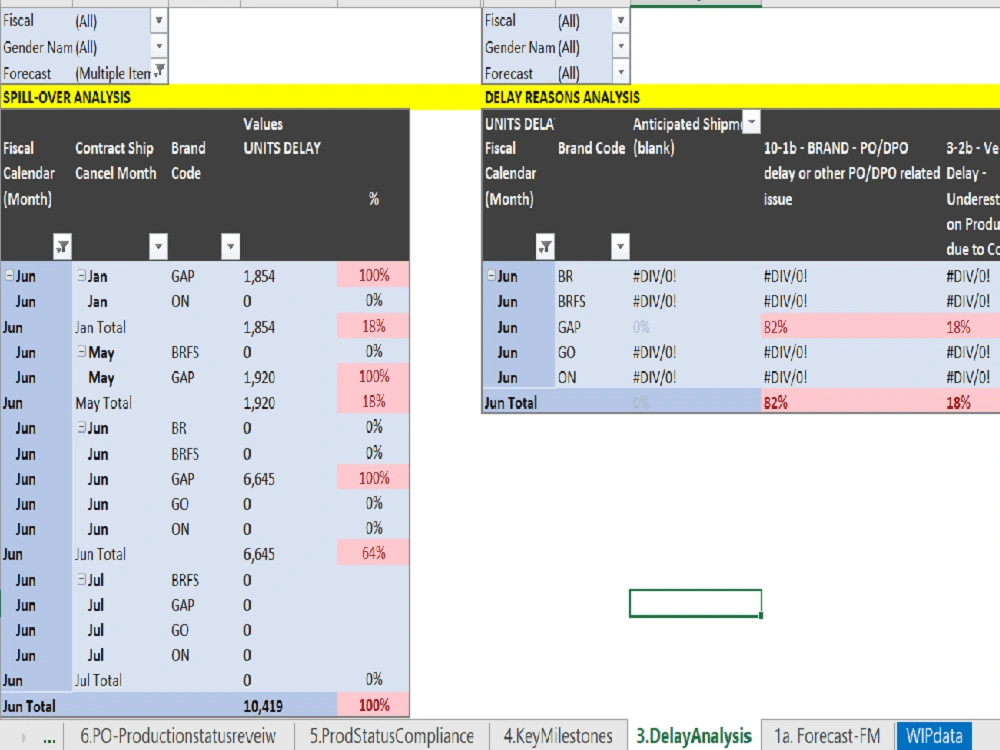Select the May Total label cell
The width and height of the screenshot is (1000, 750).
(103, 403)
